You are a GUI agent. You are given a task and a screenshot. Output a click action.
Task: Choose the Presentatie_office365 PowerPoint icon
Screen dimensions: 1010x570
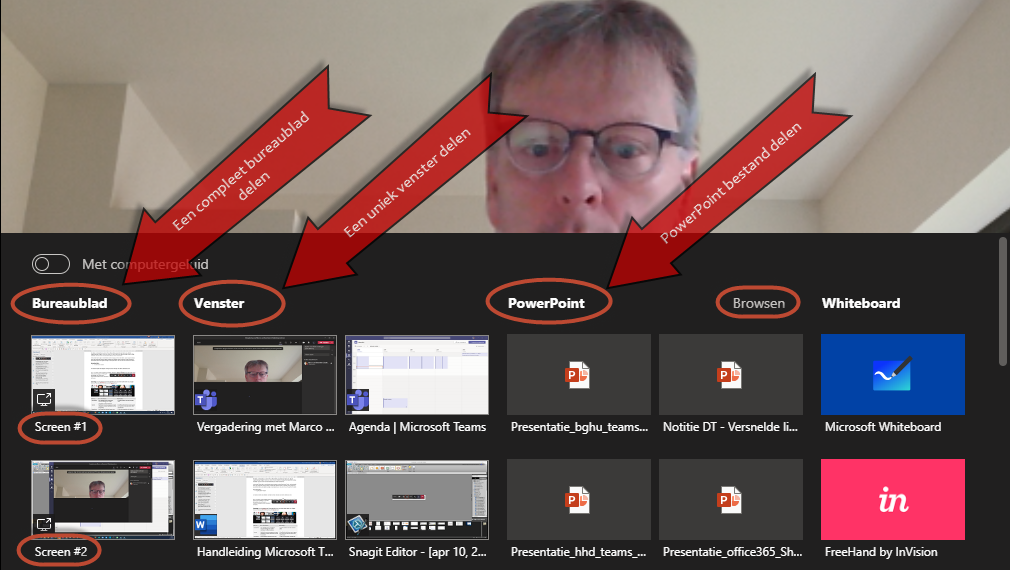[x=730, y=499]
